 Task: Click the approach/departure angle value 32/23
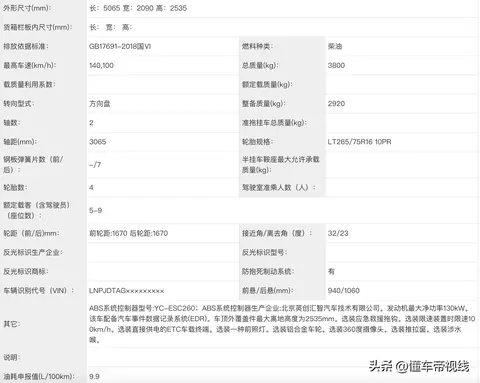pos(338,233)
